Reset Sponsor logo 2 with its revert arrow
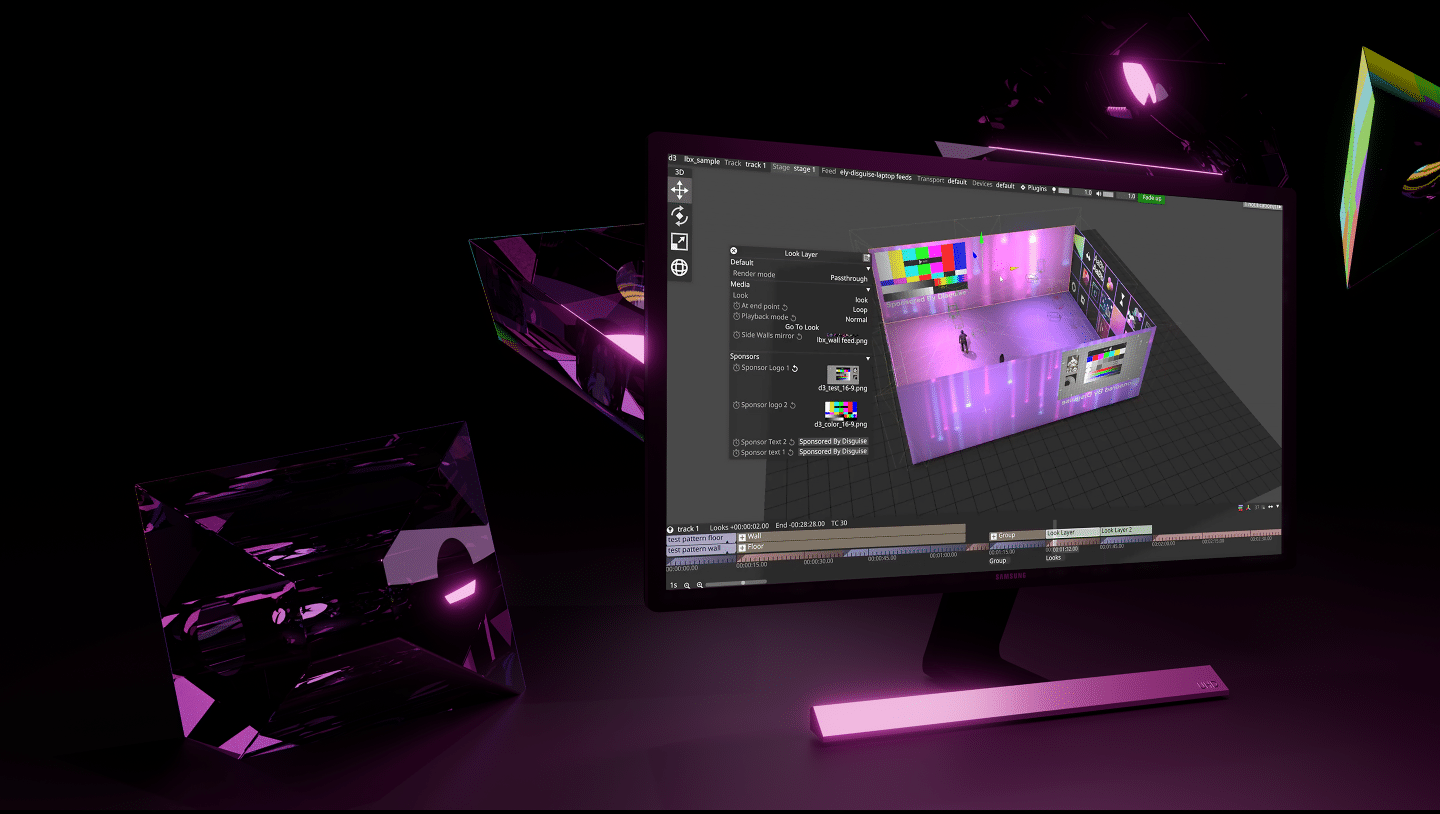1440x814 pixels. (795, 405)
